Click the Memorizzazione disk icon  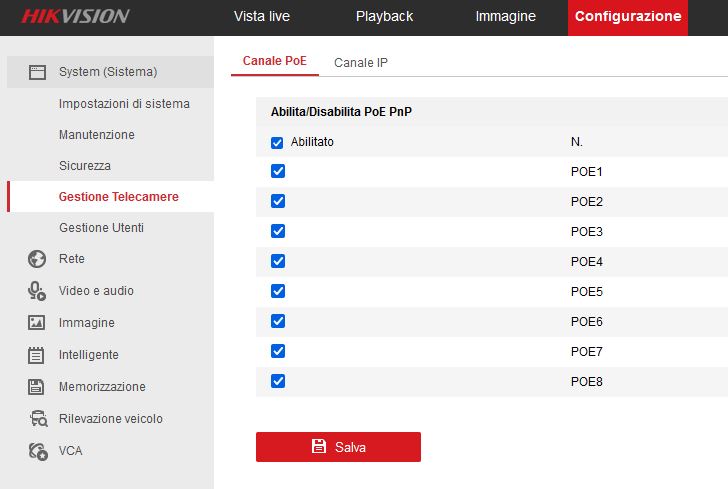(x=37, y=387)
